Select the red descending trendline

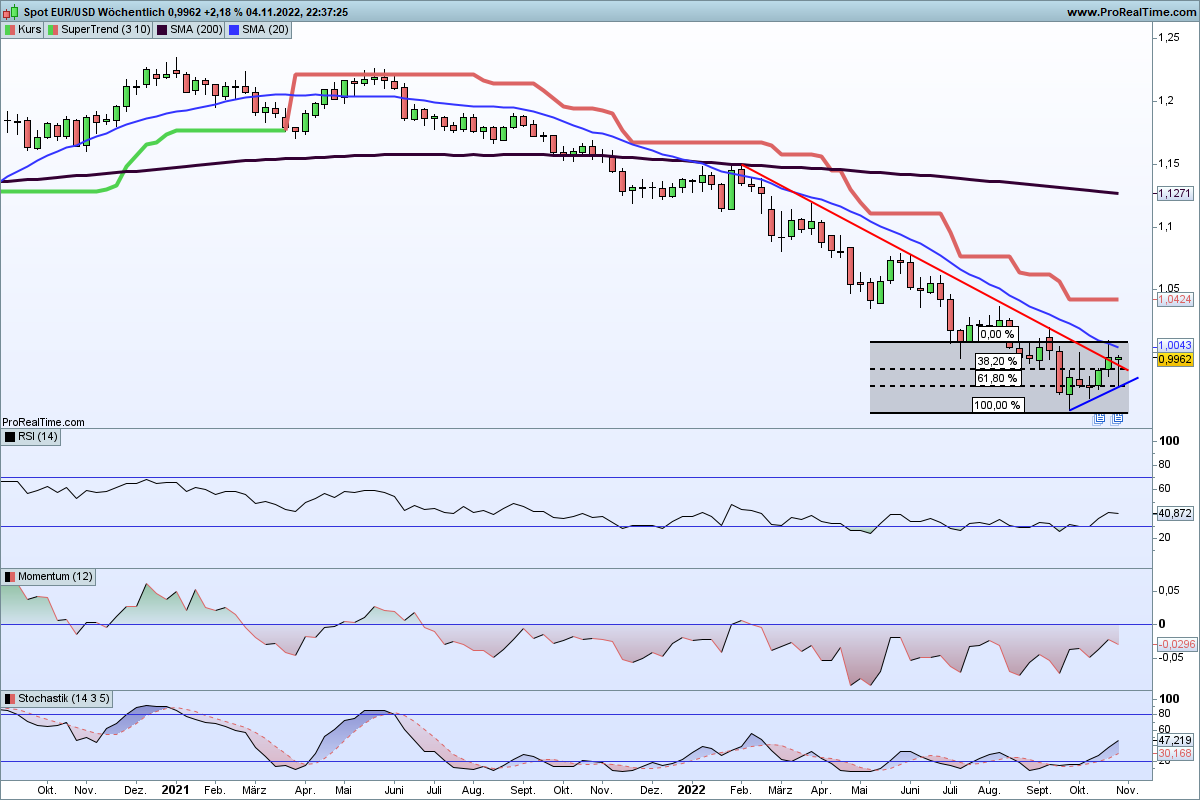click(x=936, y=268)
